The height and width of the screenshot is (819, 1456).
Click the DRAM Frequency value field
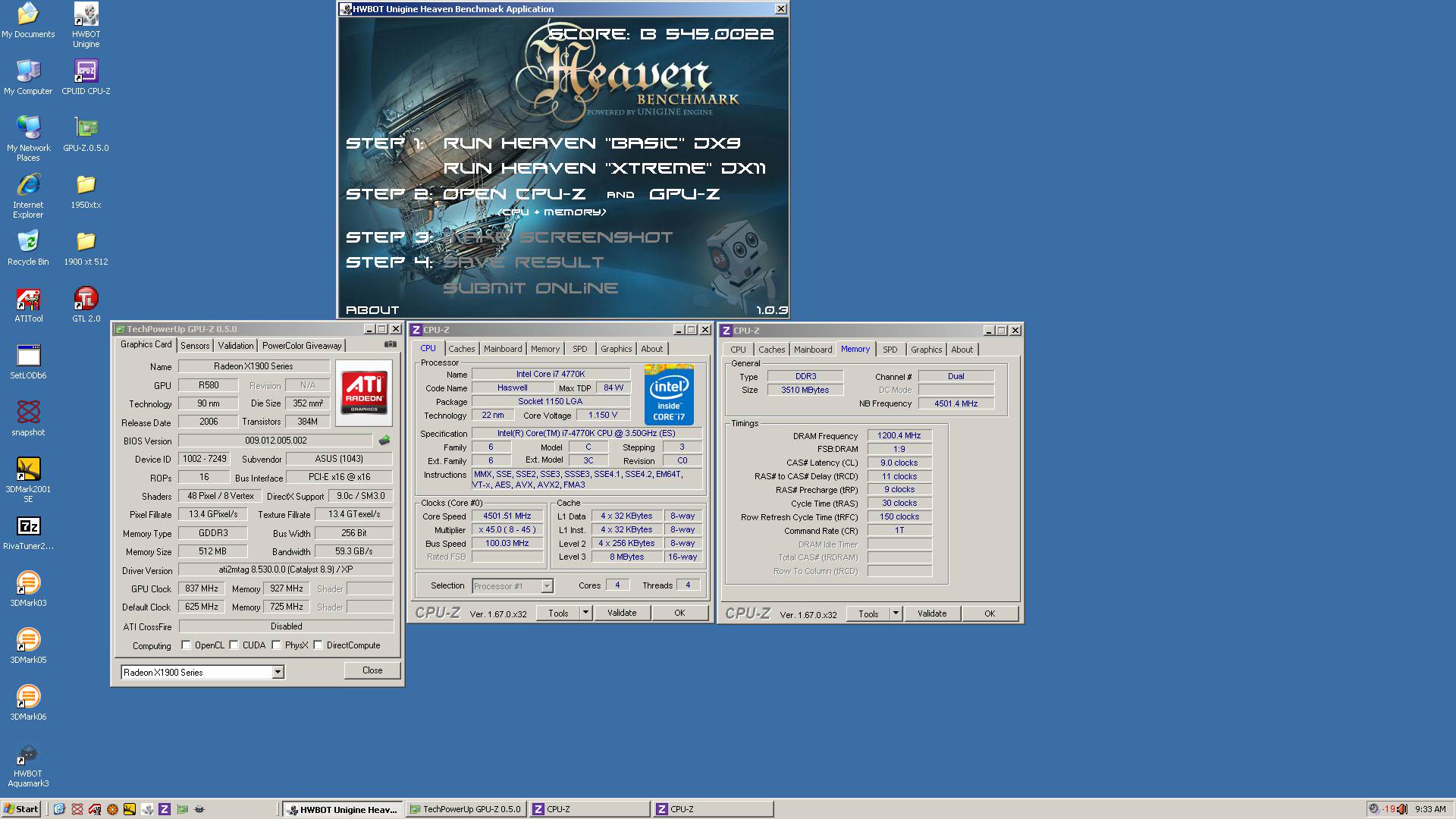(899, 436)
